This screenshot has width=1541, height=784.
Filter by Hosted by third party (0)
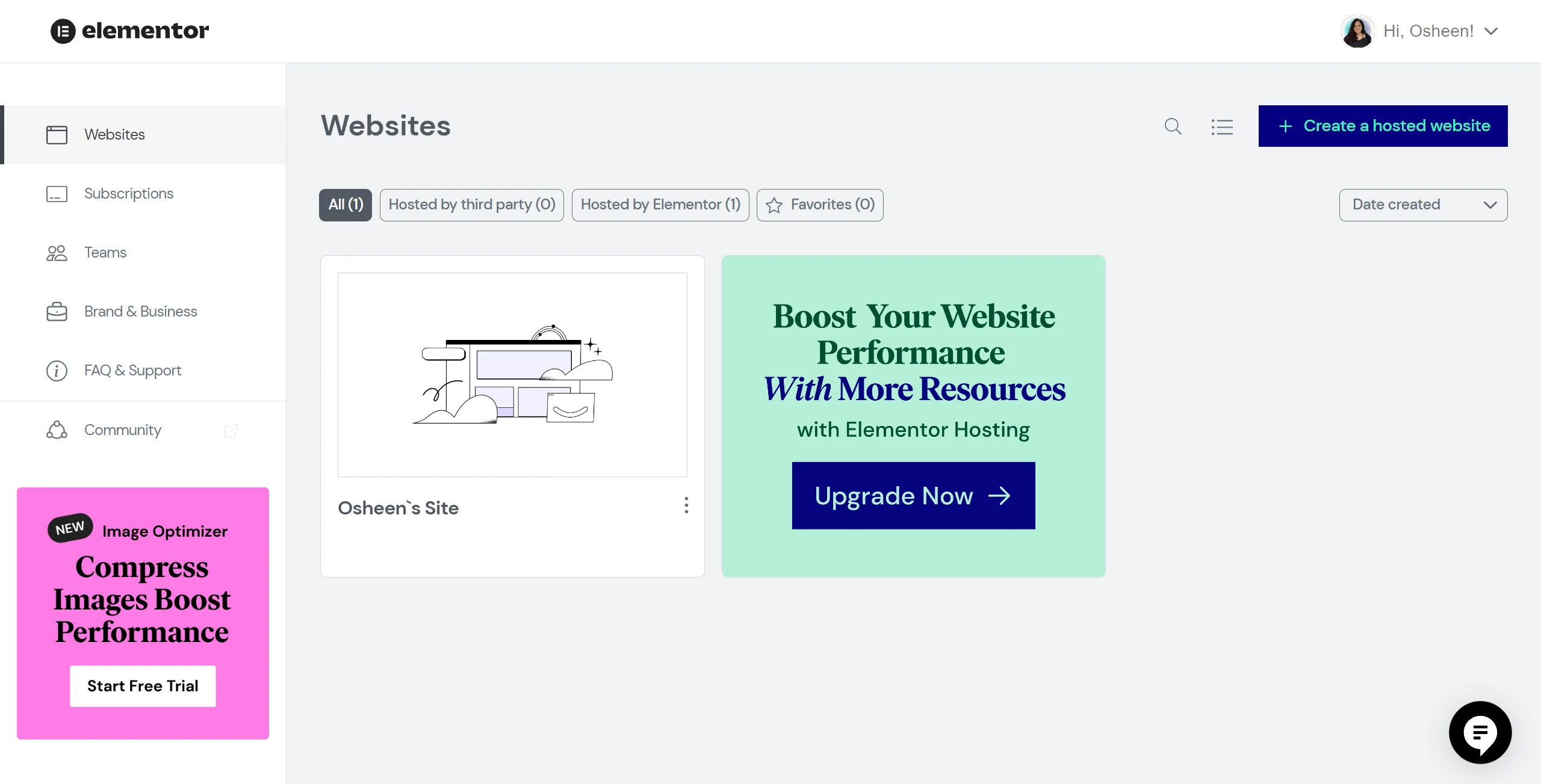[x=472, y=205]
